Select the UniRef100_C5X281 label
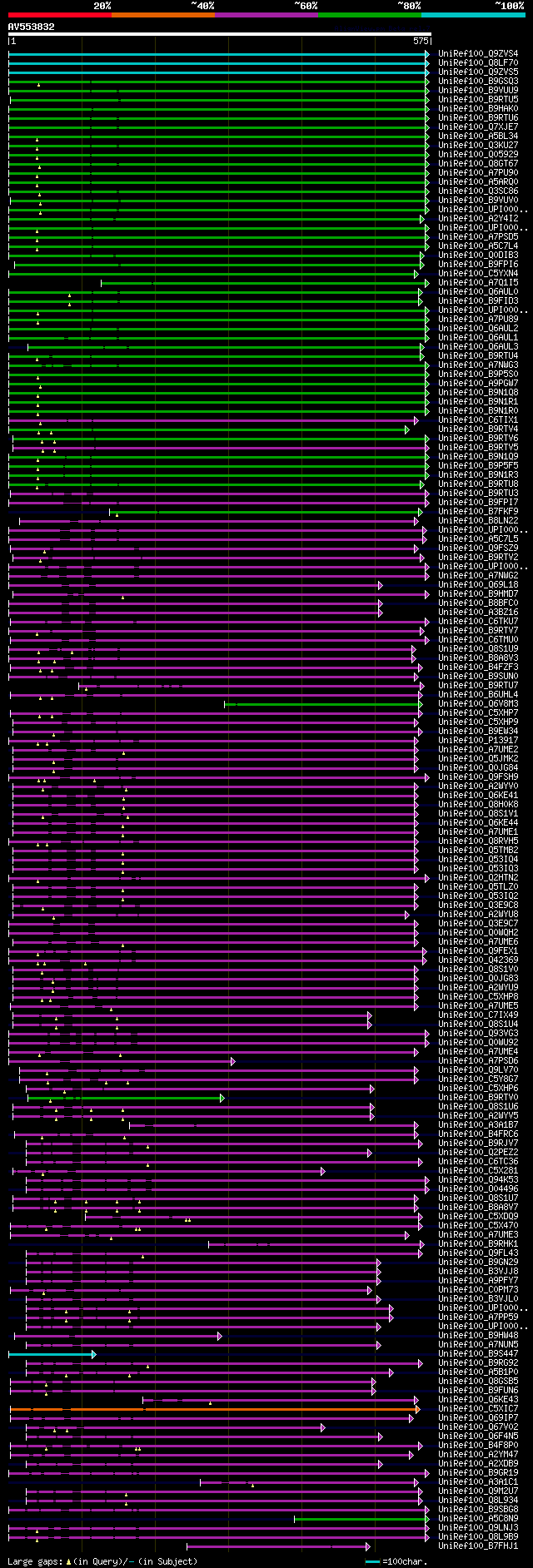This screenshot has height=1568, width=533. pyautogui.click(x=478, y=1170)
